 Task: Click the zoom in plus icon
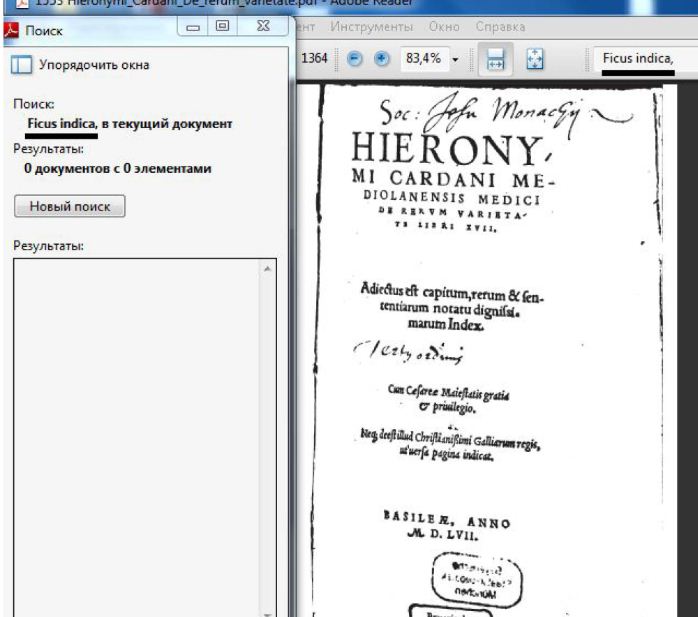coord(379,60)
